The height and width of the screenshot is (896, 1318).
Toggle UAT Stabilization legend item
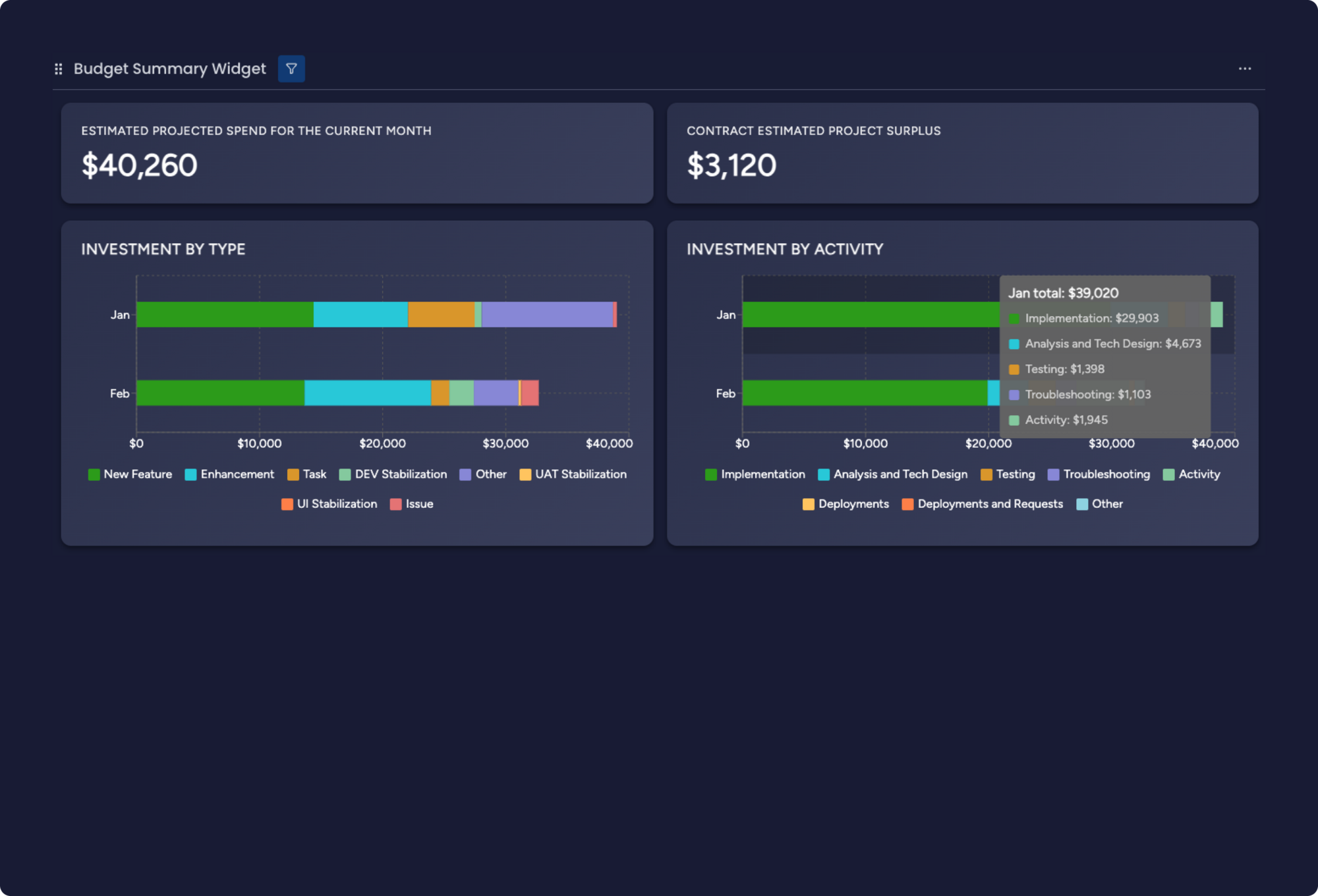[x=573, y=474]
